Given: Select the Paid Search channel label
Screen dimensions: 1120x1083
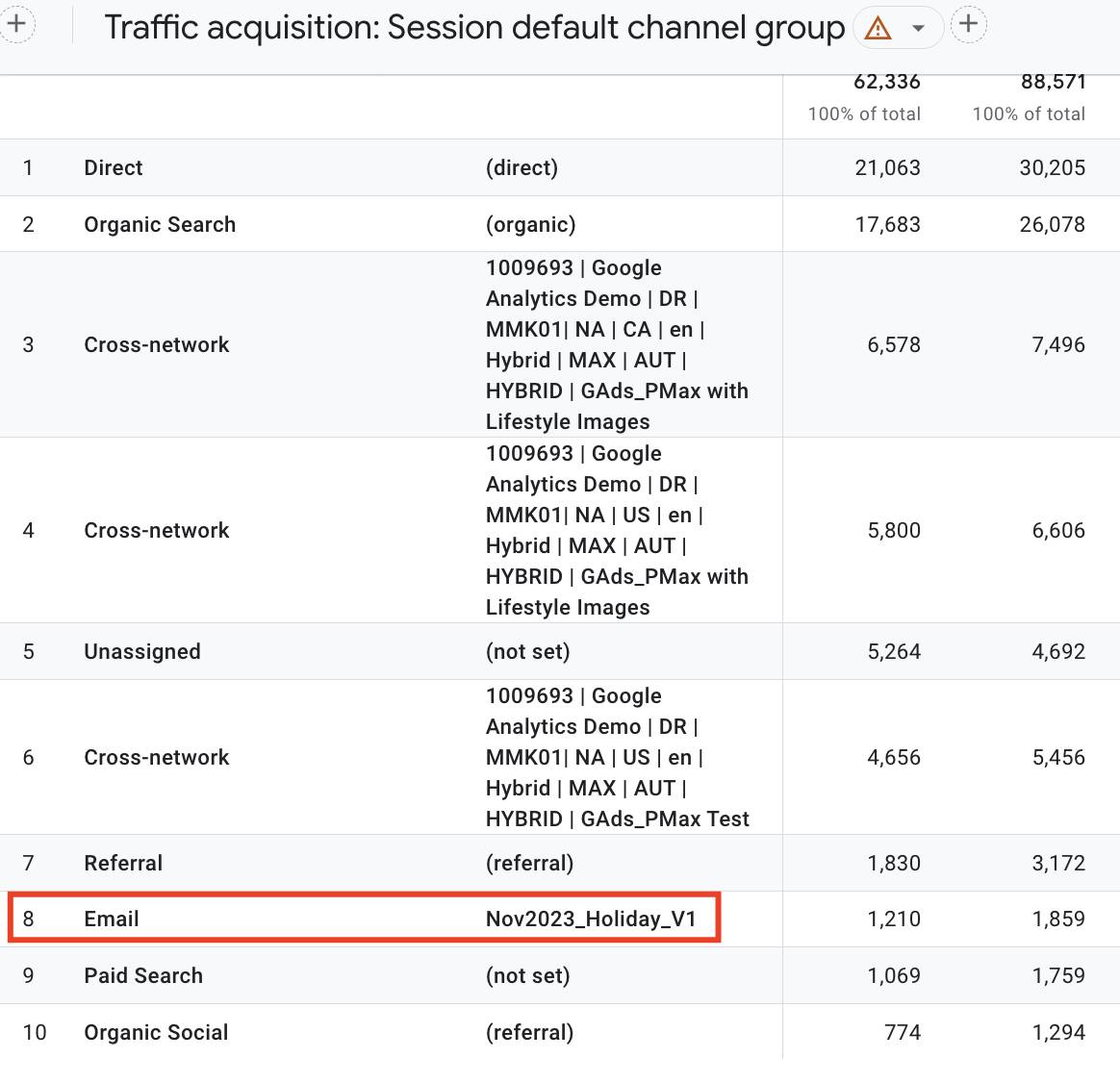Looking at the screenshot, I should [x=143, y=975].
